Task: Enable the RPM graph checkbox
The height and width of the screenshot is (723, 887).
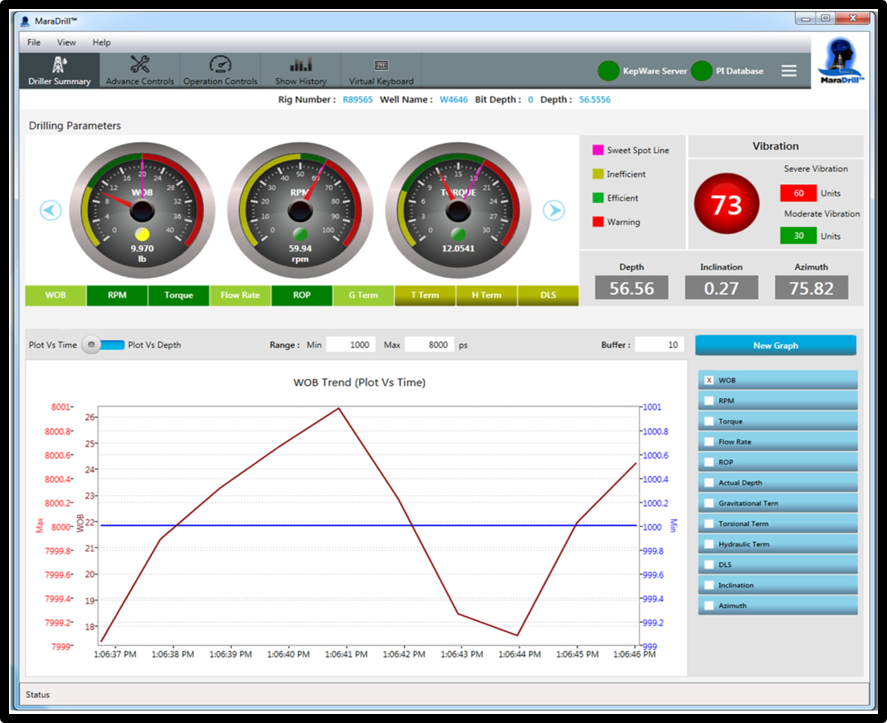Action: click(709, 401)
